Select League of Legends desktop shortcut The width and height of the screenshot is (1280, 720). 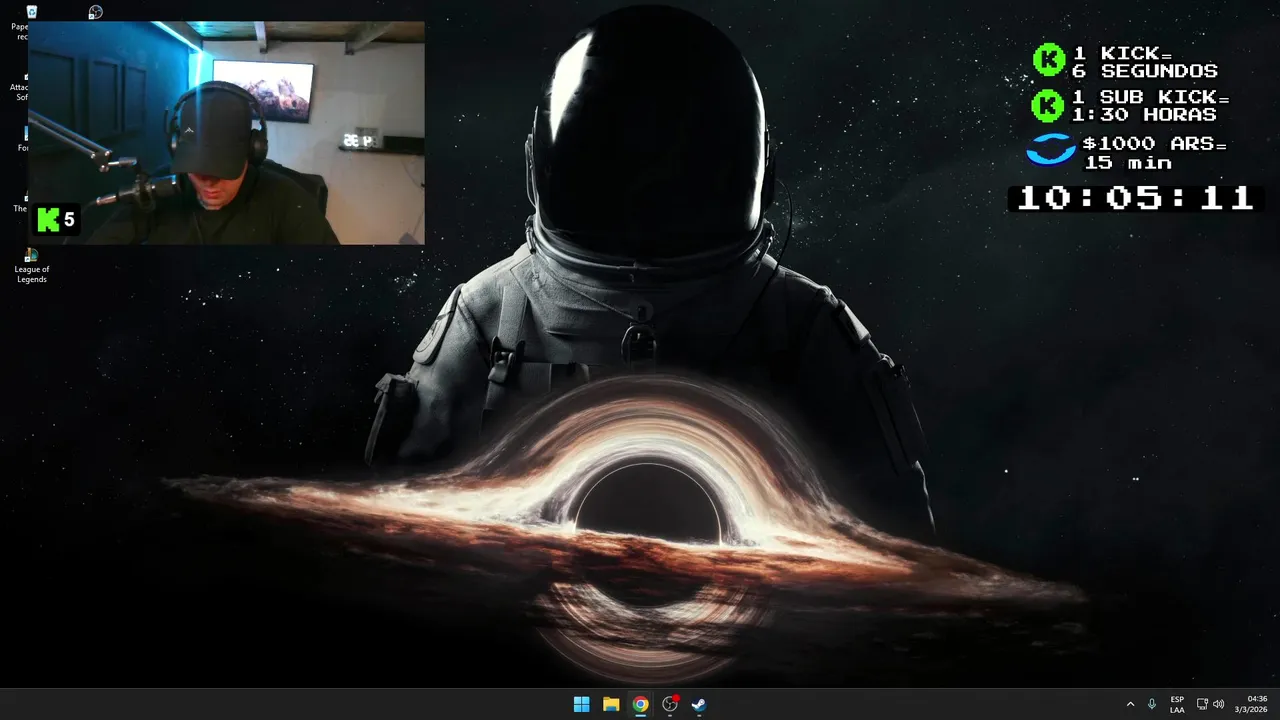click(32, 265)
